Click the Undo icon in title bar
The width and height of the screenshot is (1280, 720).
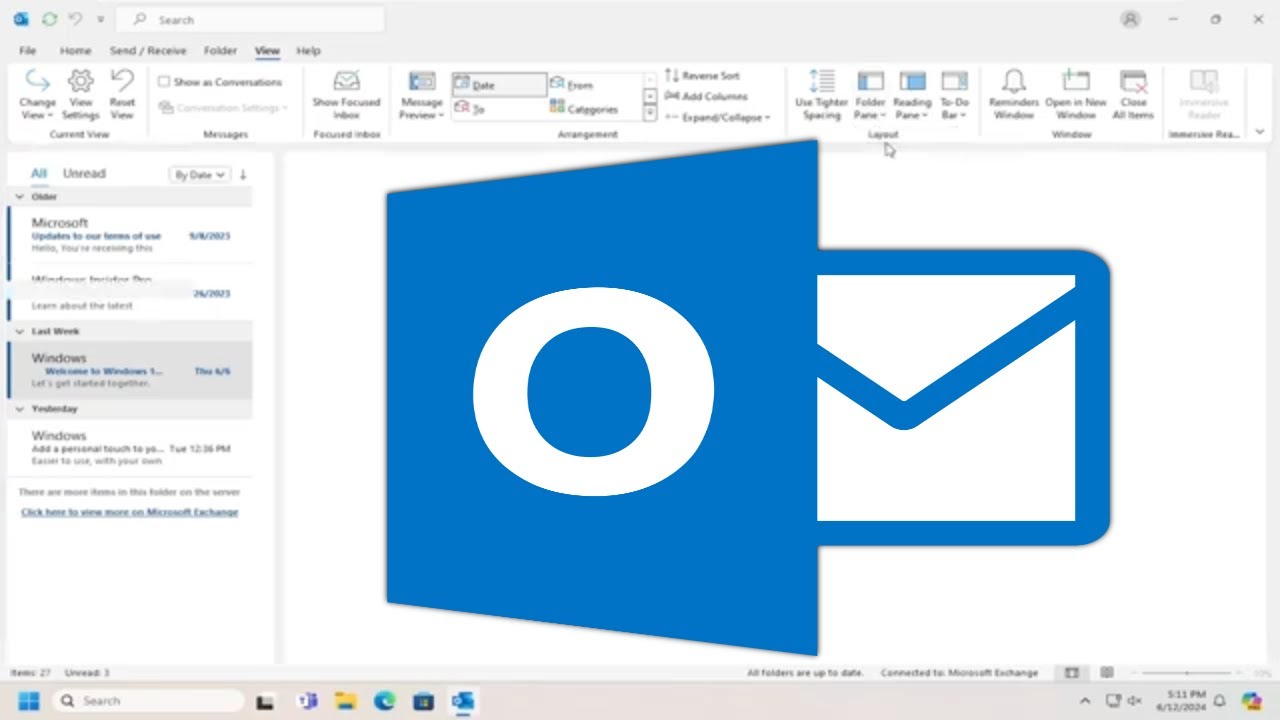point(75,19)
